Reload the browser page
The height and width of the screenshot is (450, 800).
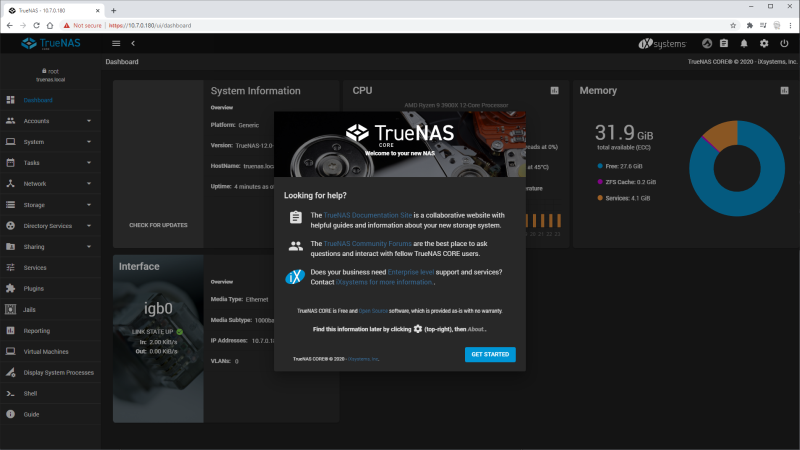click(x=36, y=26)
